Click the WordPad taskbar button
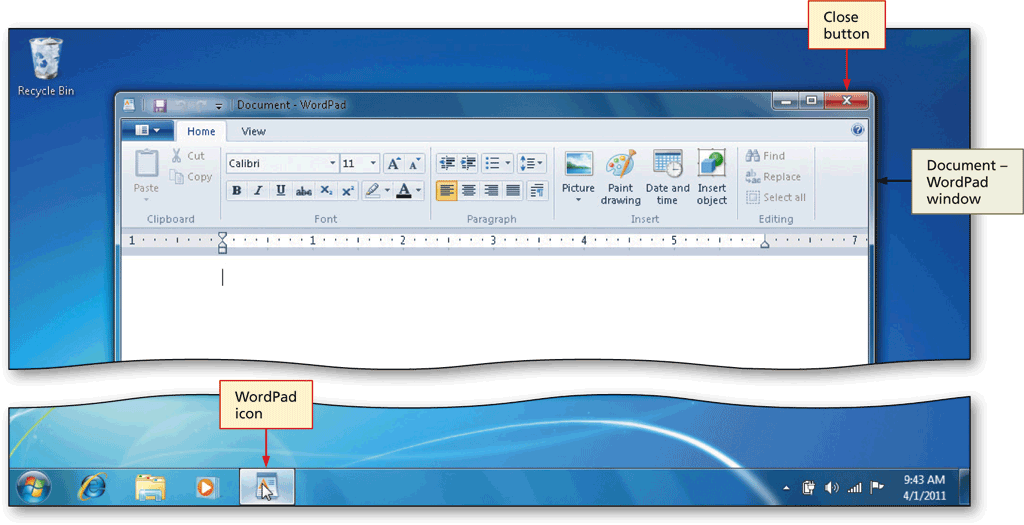The image size is (1024, 525). click(x=267, y=487)
